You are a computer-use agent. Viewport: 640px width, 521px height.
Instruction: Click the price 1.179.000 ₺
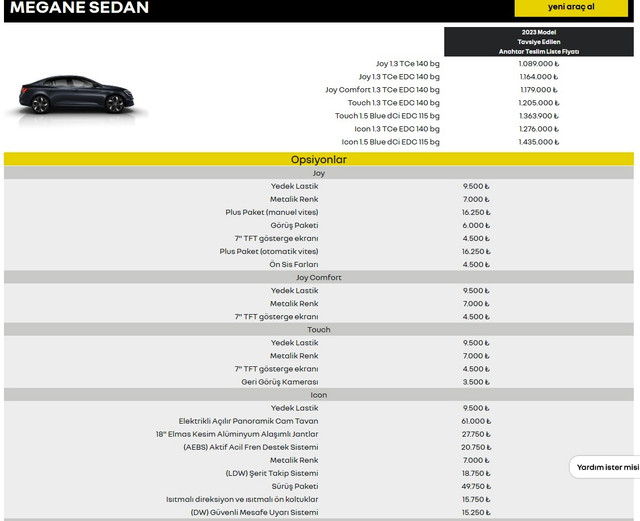(539, 90)
